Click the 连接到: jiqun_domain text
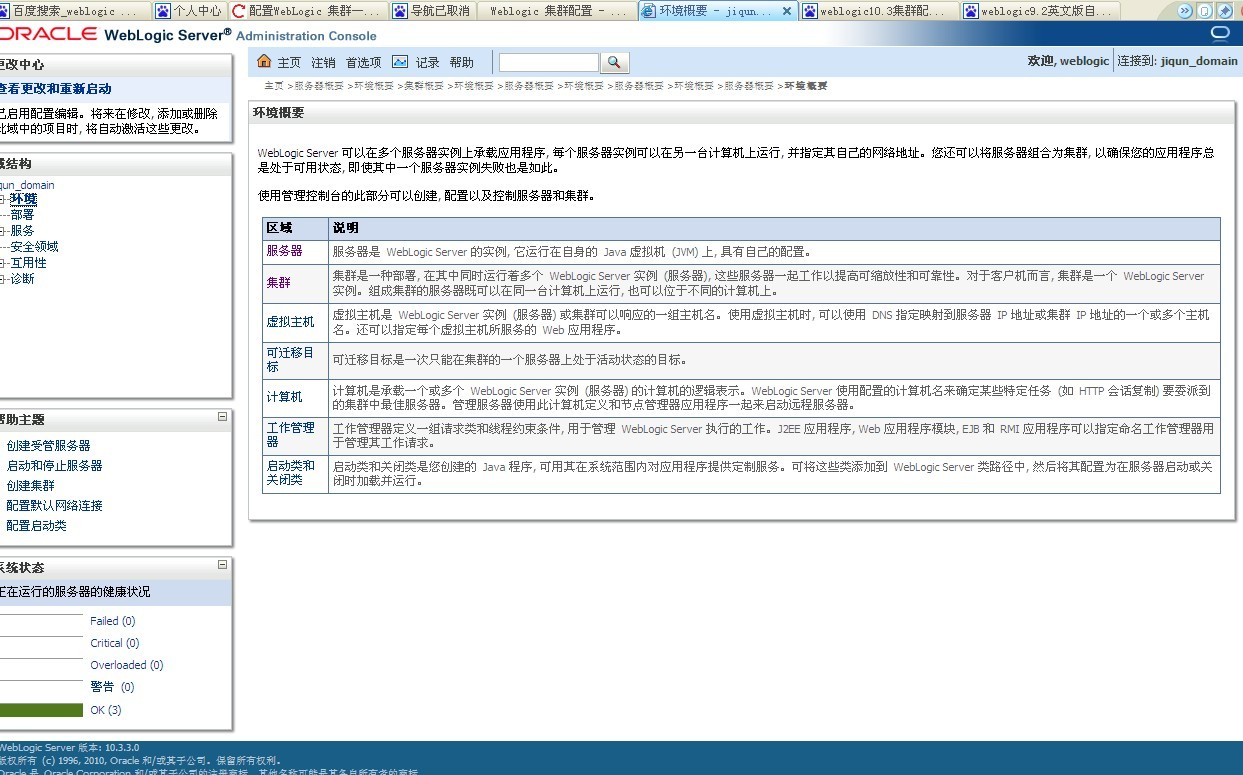 1177,61
